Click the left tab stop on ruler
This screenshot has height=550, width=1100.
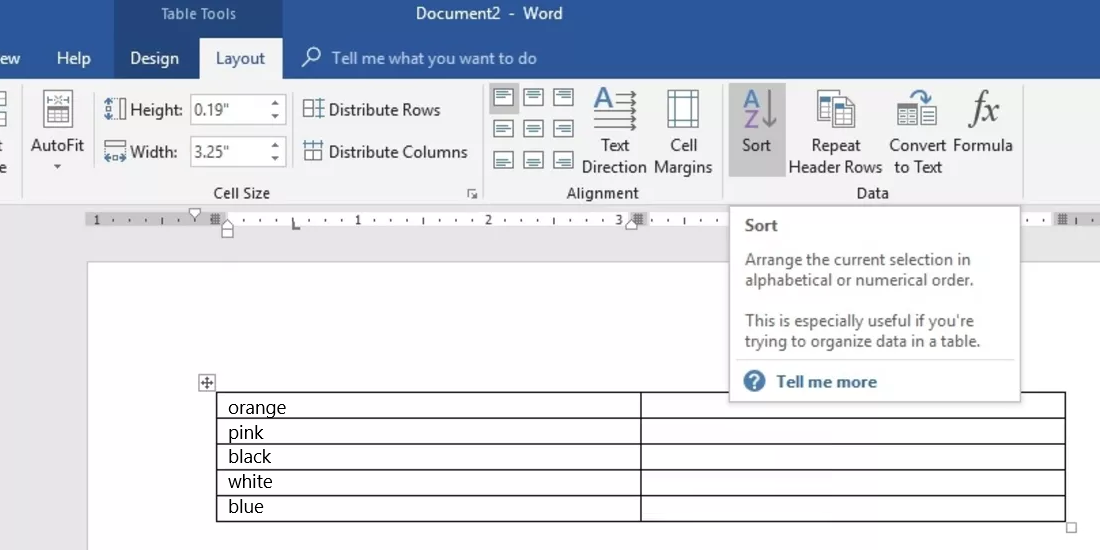295,224
